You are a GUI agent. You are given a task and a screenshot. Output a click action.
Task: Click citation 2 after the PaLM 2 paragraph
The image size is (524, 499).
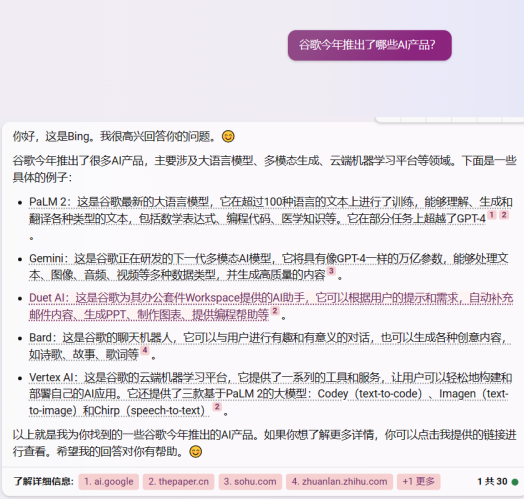[x=504, y=215]
